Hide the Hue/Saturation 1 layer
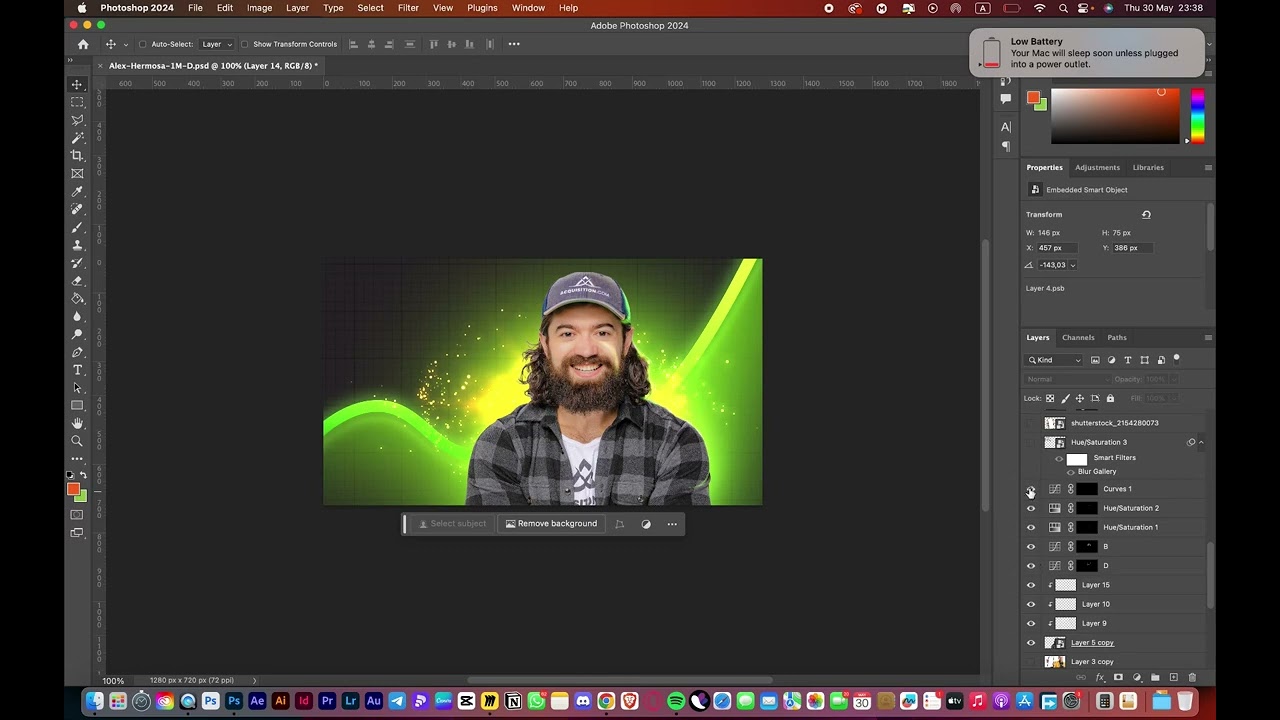 pos(1031,527)
